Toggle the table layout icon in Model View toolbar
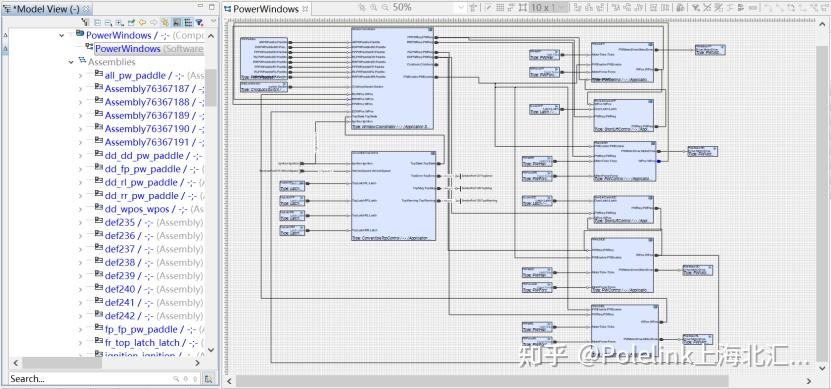 [188, 22]
